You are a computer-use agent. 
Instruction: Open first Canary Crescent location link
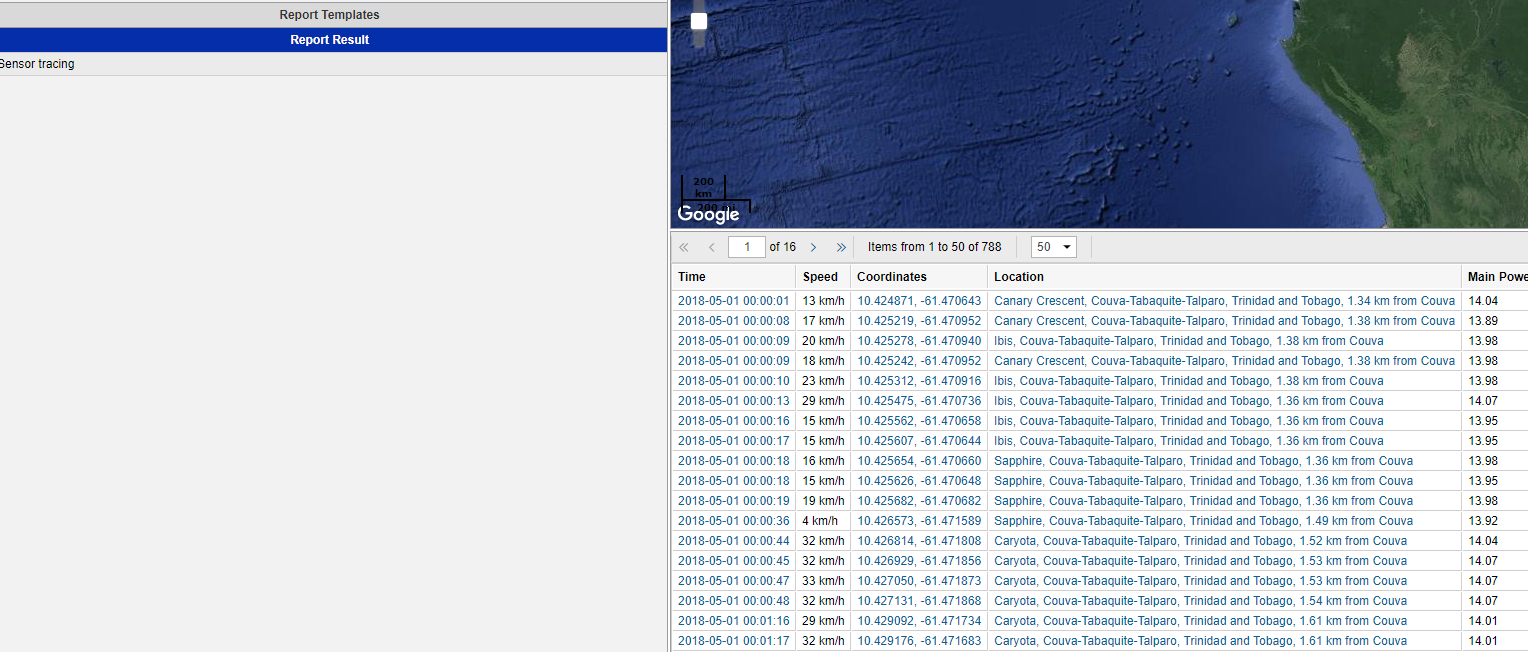(x=1224, y=301)
